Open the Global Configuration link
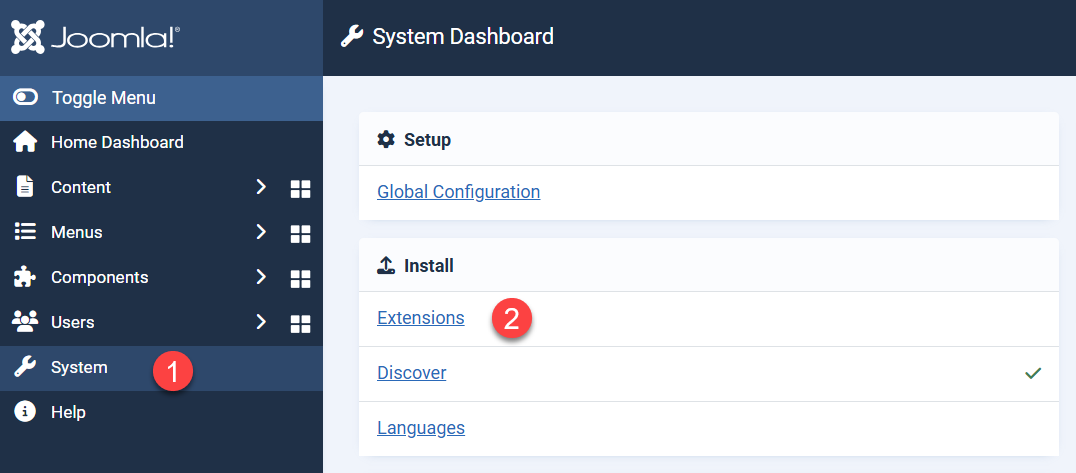Image resolution: width=1076 pixels, height=473 pixels. 458,192
